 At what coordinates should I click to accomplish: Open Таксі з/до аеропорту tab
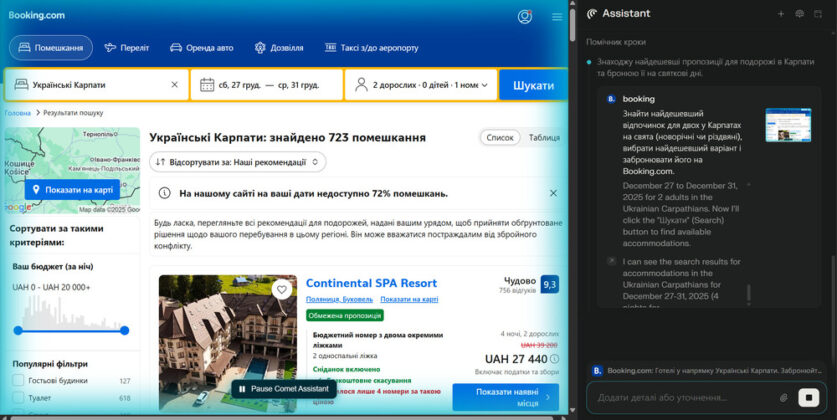pos(372,47)
